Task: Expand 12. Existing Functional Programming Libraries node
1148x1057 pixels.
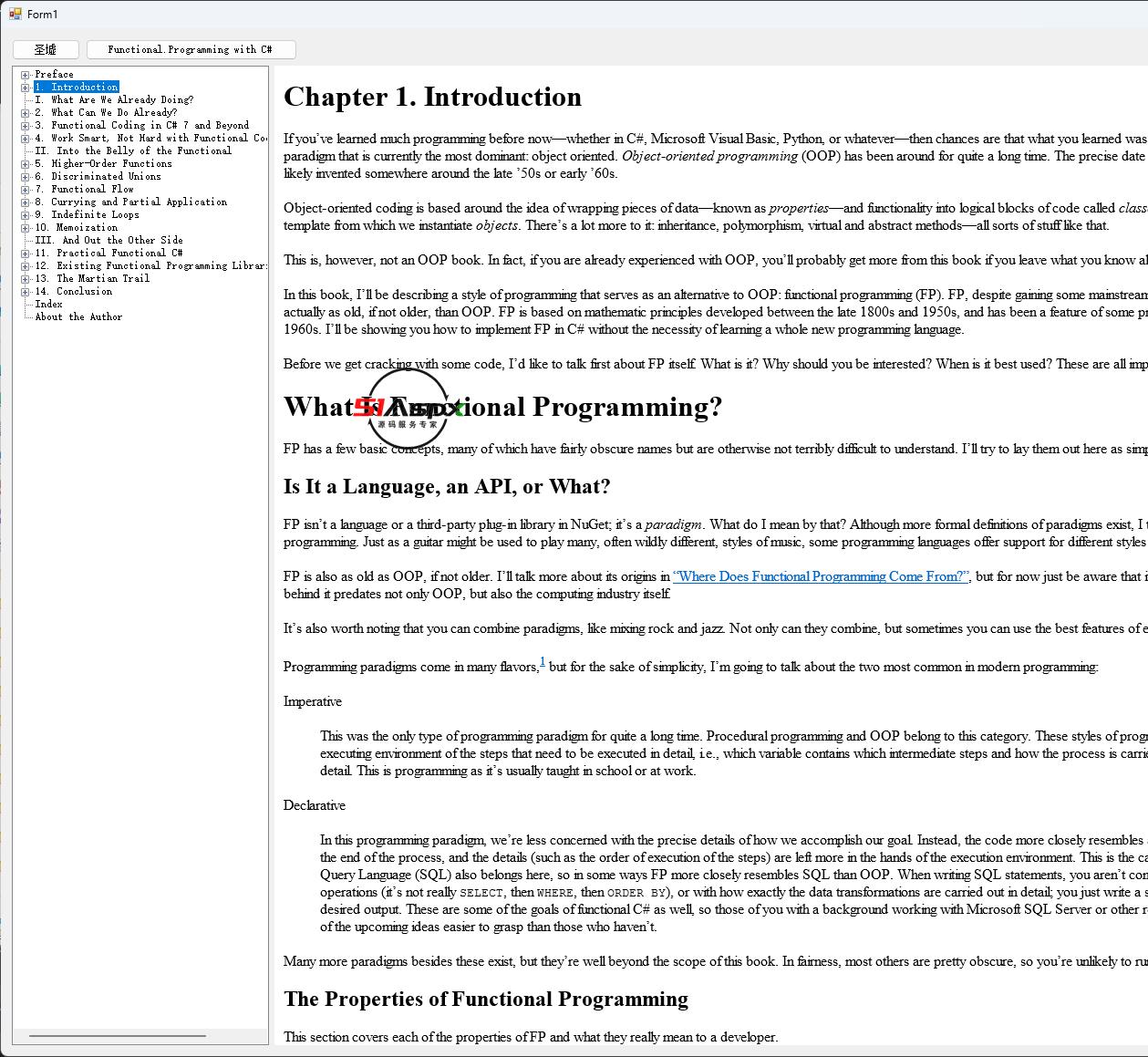Action: tap(26, 266)
